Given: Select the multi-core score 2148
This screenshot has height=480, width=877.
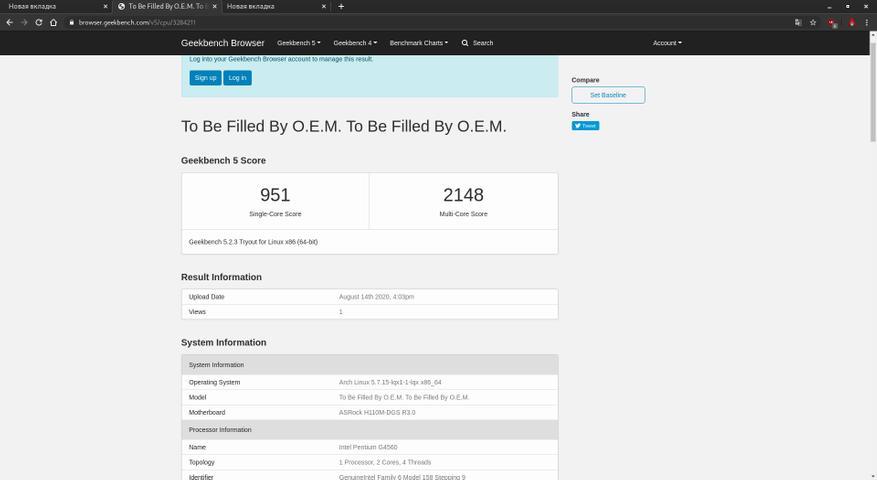Looking at the screenshot, I should [463, 195].
